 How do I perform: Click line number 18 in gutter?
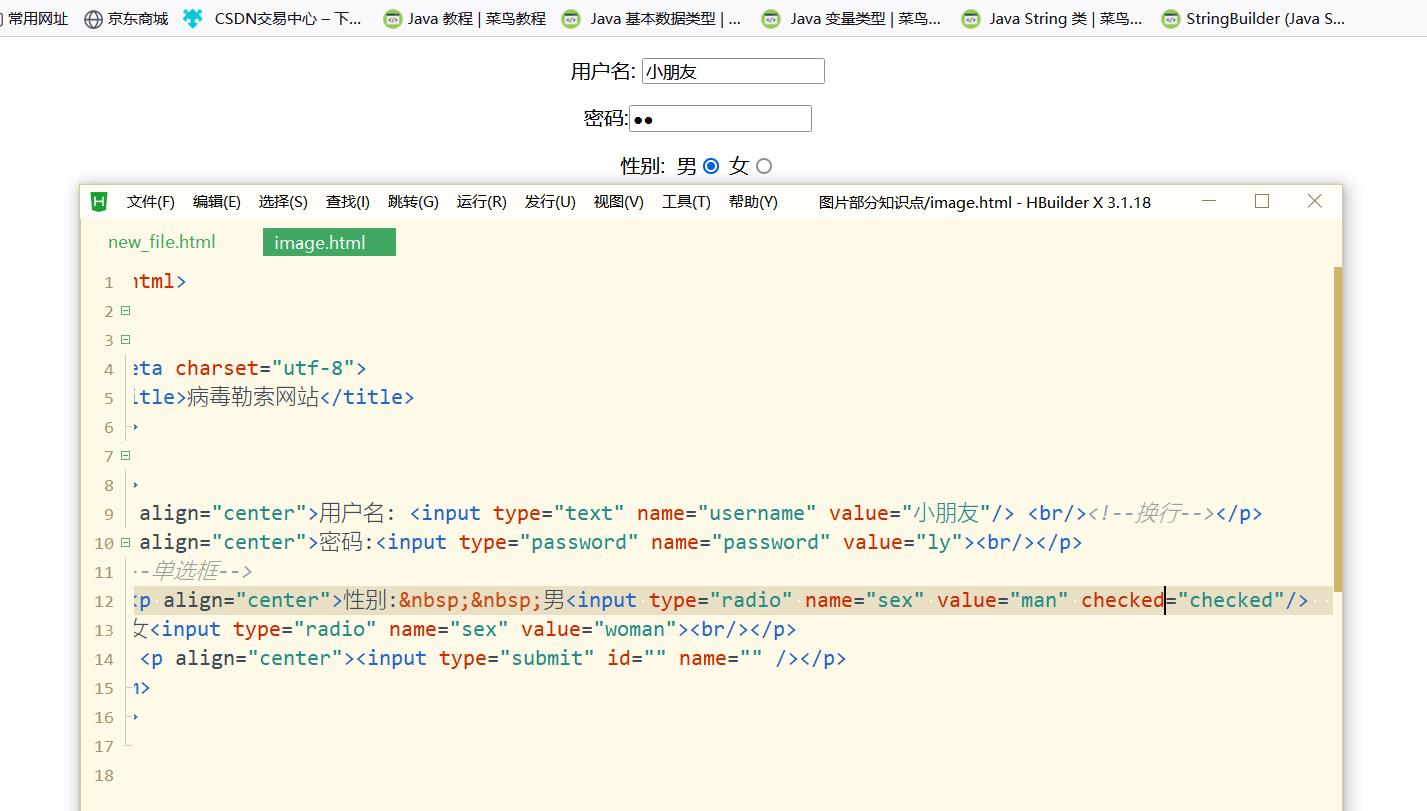click(x=104, y=775)
